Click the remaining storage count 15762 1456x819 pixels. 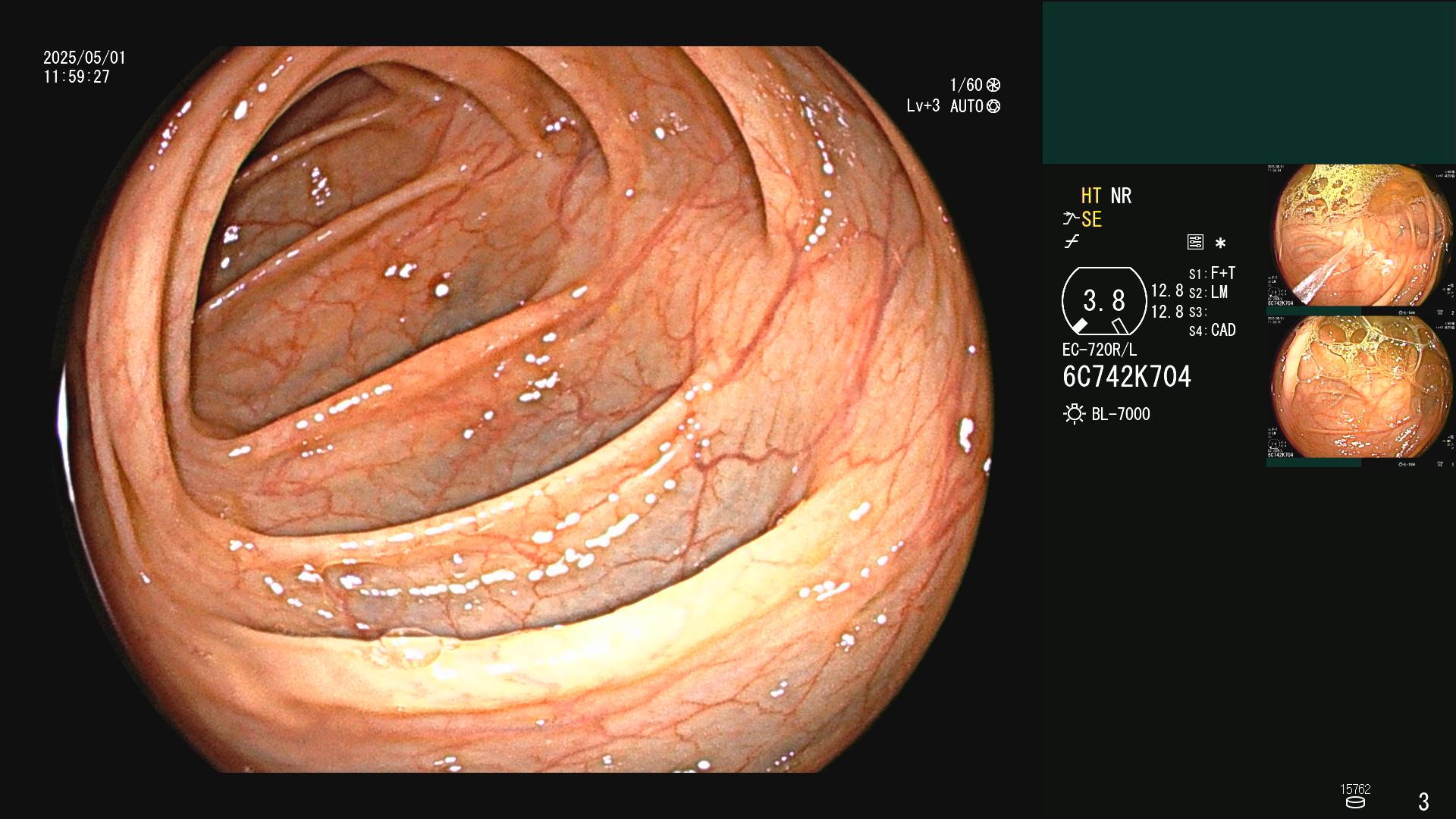pyautogui.click(x=1355, y=789)
